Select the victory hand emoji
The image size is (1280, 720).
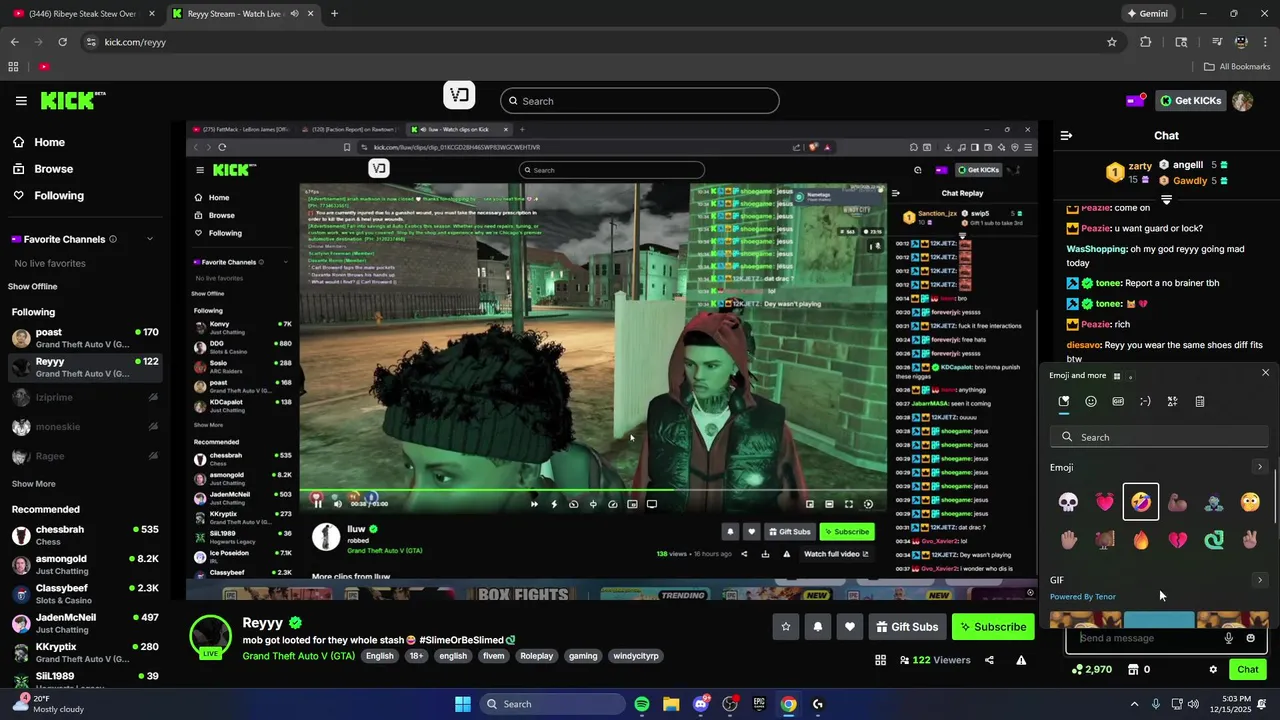coord(1250,540)
